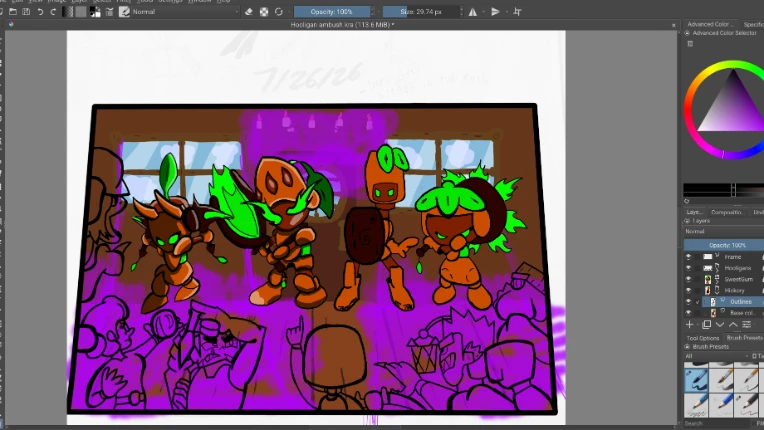This screenshot has height=430, width=764.
Task: Open brush editor settings icon
Action: (x=110, y=12)
